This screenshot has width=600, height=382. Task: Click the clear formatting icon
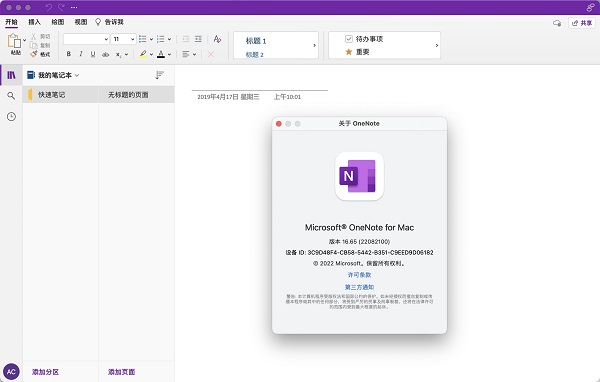[x=217, y=39]
